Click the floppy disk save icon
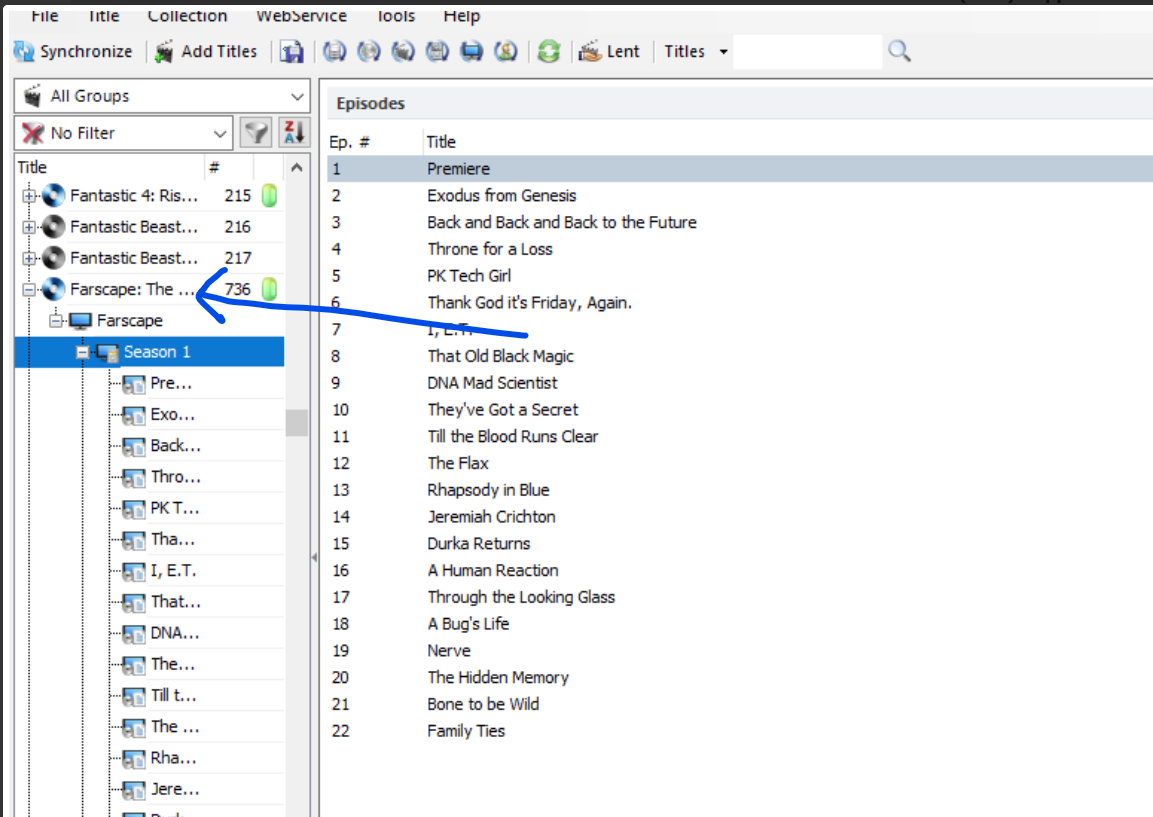The width and height of the screenshot is (1153, 817). point(292,51)
